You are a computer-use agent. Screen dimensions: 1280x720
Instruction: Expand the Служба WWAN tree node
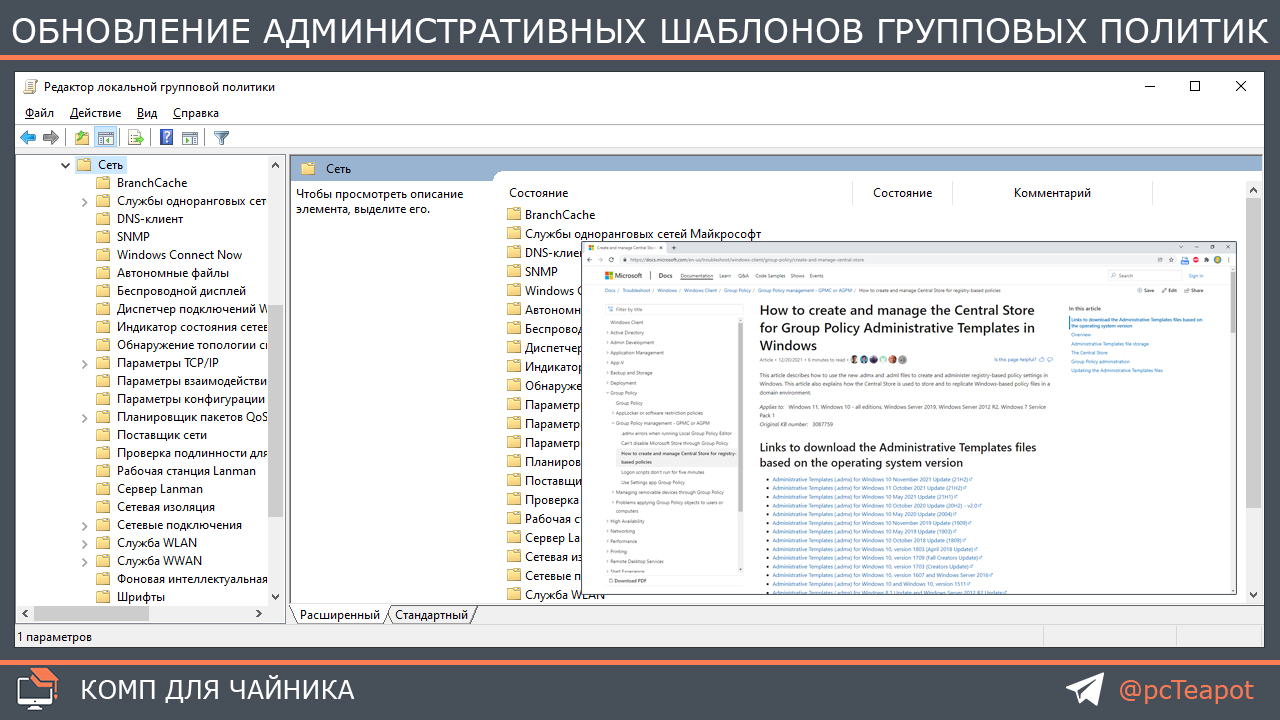click(85, 561)
